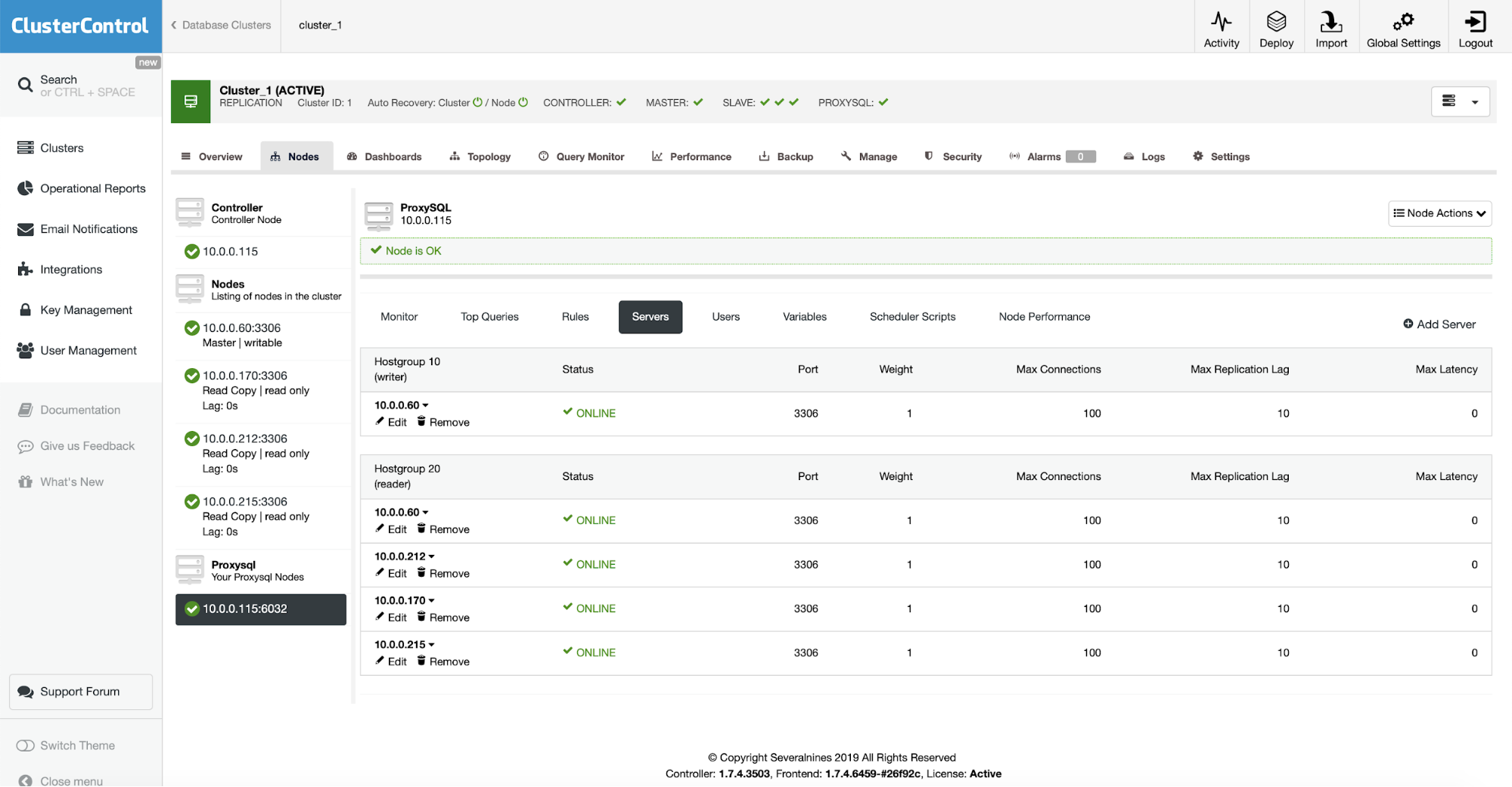Remove server 10.0.0.170 from Hostgroup 20

point(443,617)
